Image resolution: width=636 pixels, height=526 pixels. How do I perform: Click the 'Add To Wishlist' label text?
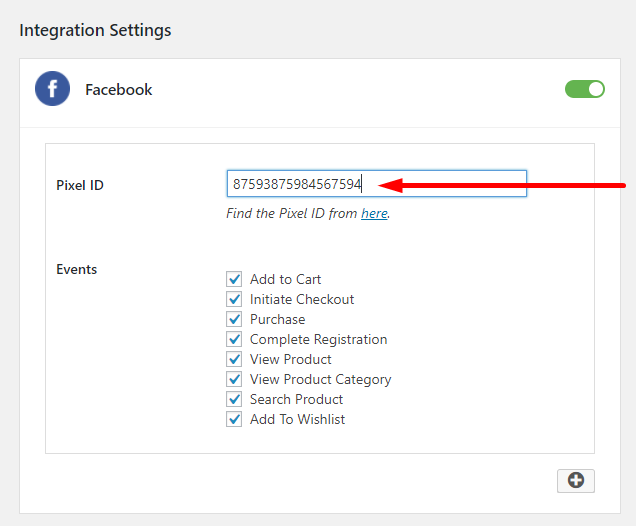(297, 419)
